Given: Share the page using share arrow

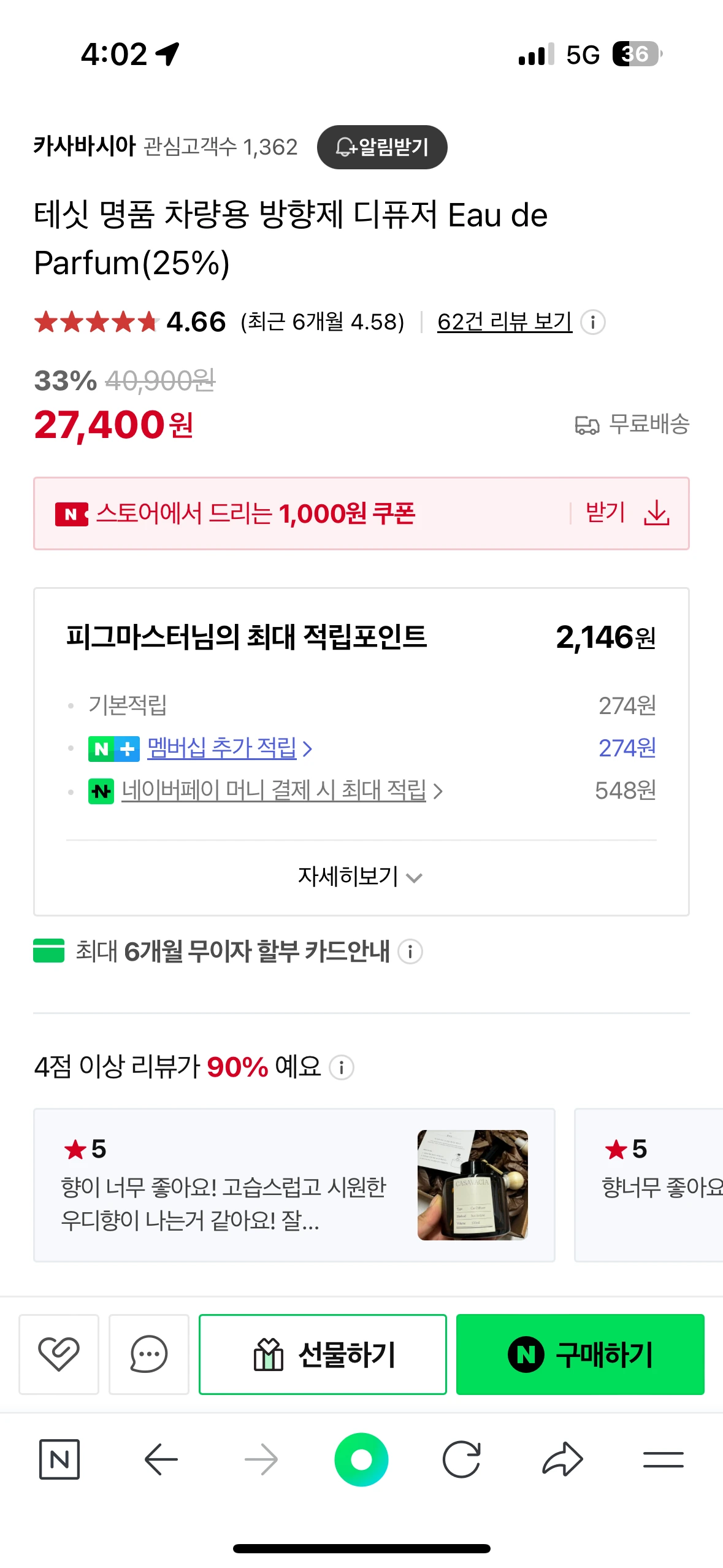Looking at the screenshot, I should 562,1459.
